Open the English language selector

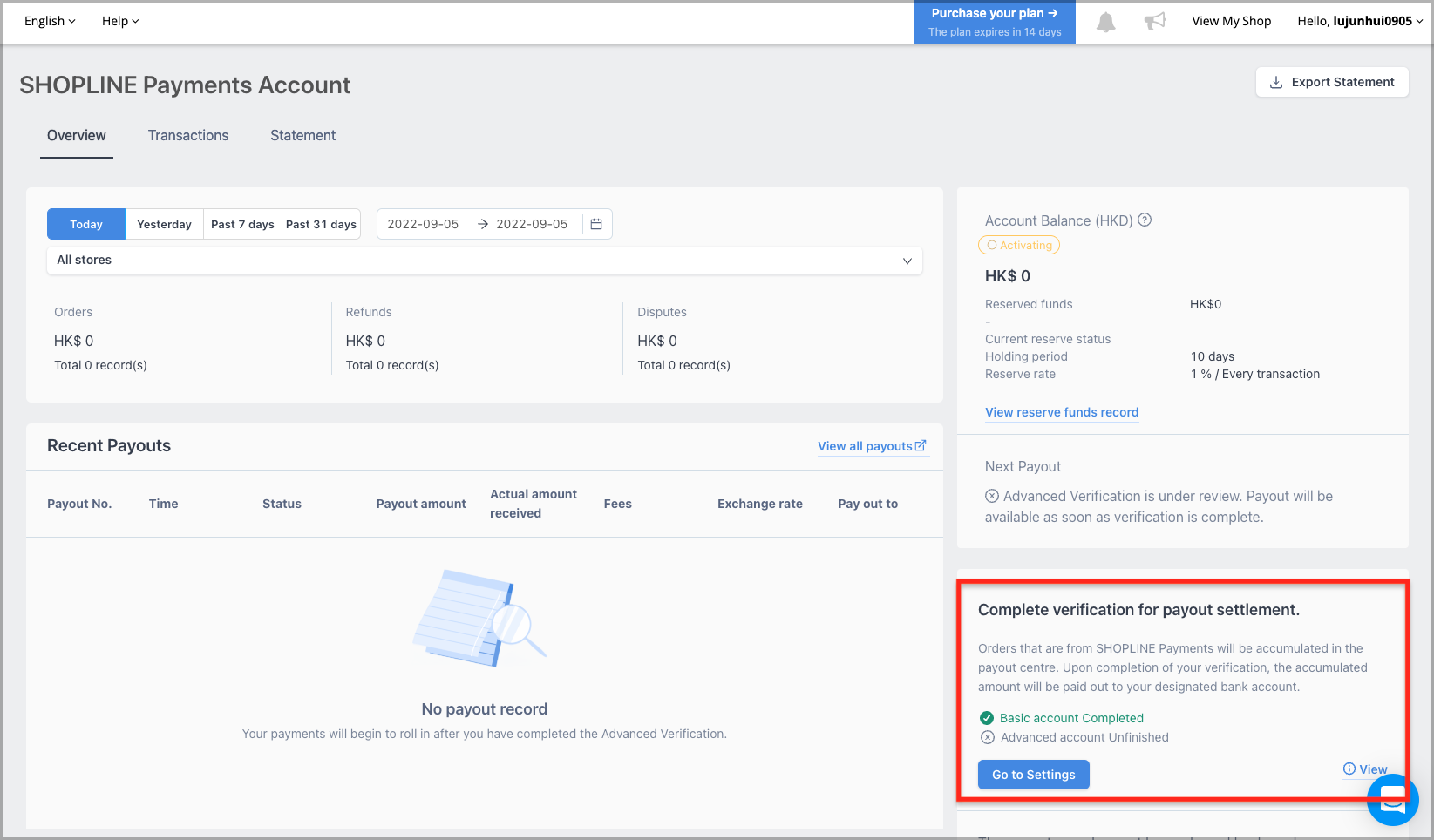pos(48,20)
